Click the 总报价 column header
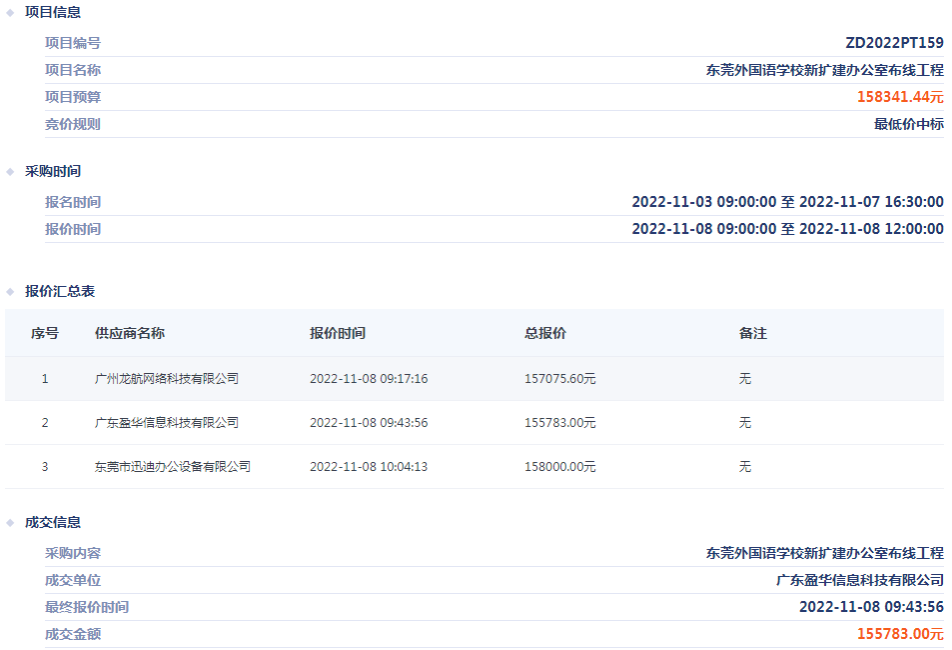952x650 pixels. pyautogui.click(x=545, y=333)
